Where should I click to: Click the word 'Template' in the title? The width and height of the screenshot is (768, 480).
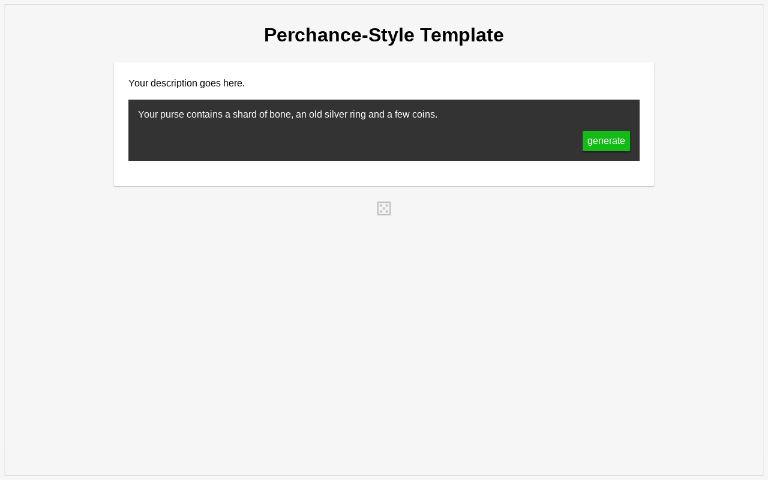pos(461,35)
